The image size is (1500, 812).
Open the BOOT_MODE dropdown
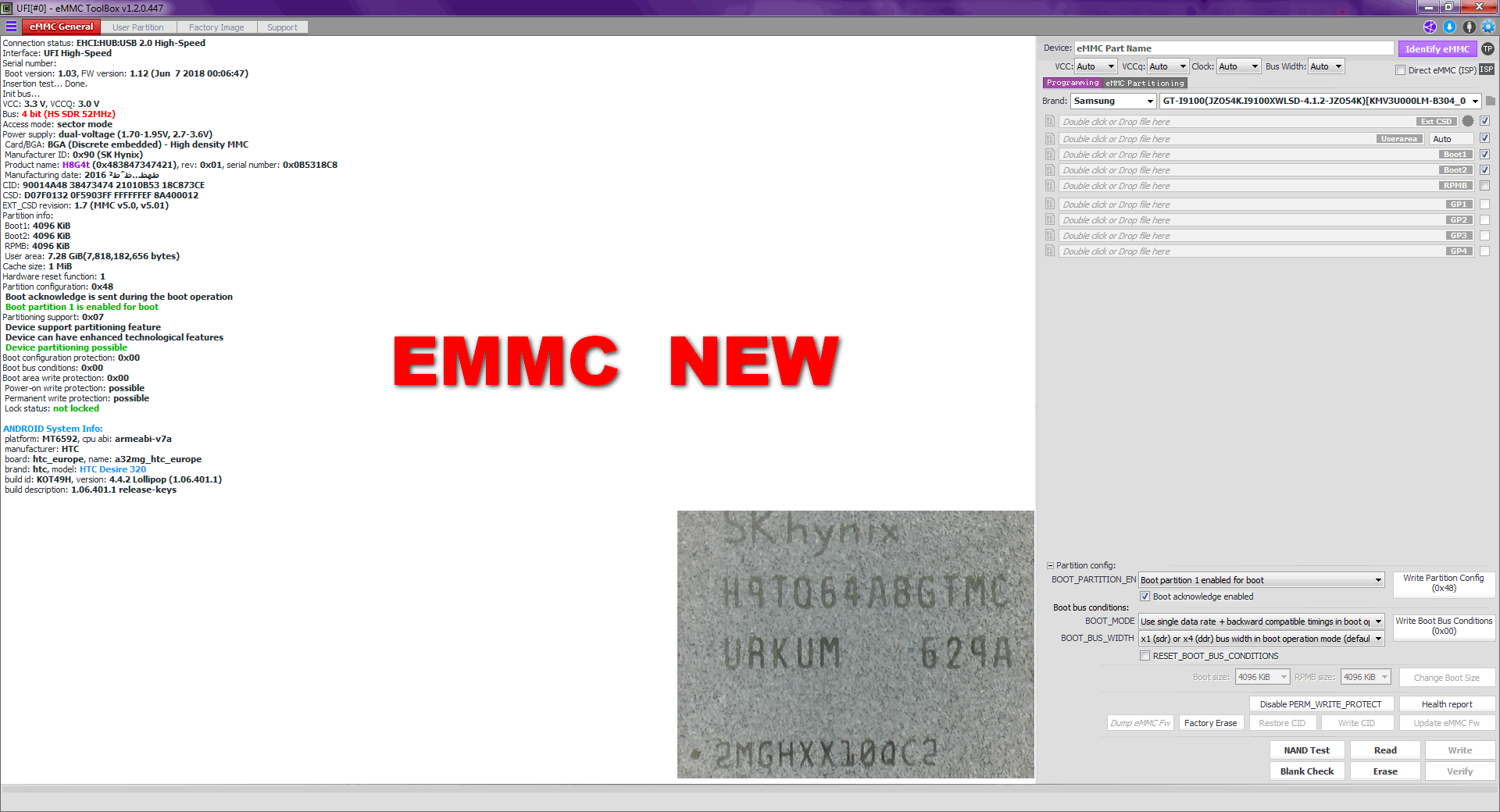1261,621
